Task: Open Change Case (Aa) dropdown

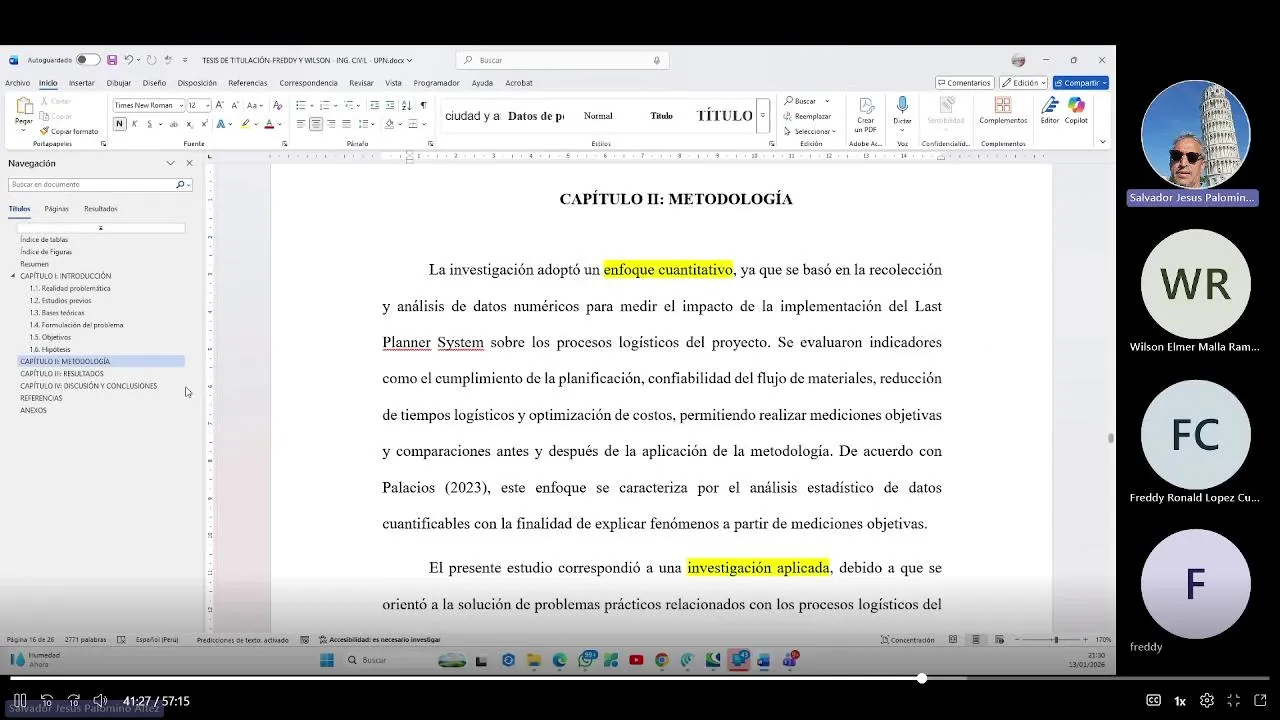Action: [x=255, y=105]
